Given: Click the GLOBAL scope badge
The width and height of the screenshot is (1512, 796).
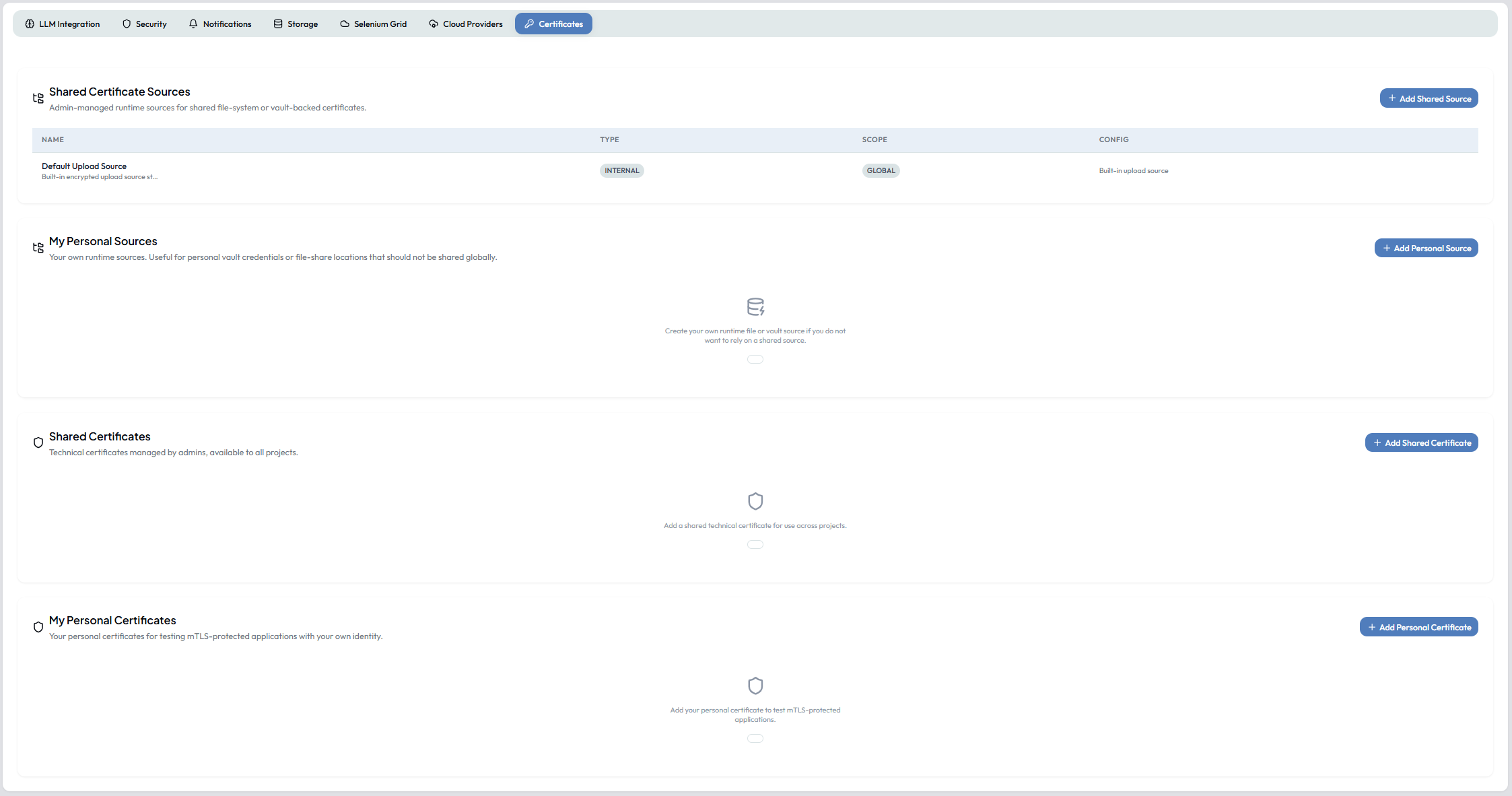Looking at the screenshot, I should (881, 170).
